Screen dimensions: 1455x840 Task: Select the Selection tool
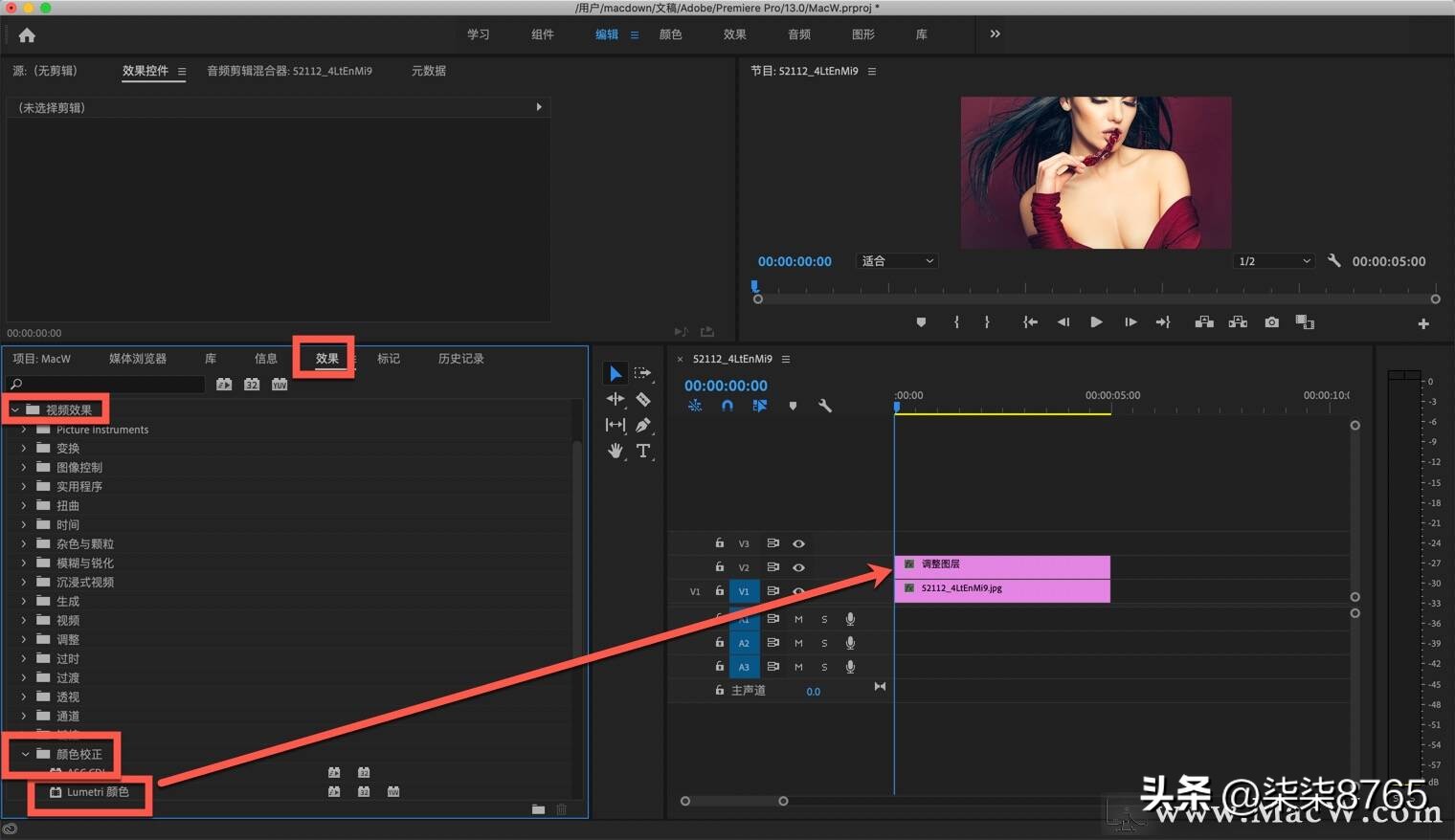pyautogui.click(x=616, y=373)
